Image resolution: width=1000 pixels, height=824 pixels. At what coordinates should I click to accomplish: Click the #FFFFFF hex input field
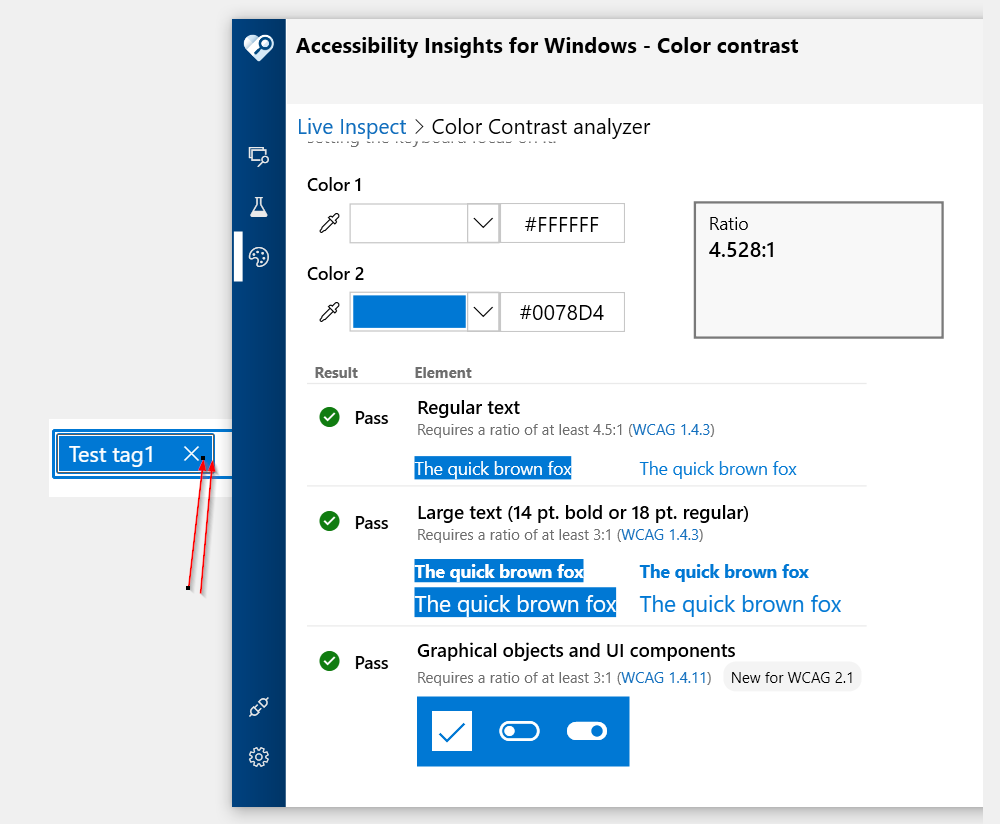[x=562, y=223]
